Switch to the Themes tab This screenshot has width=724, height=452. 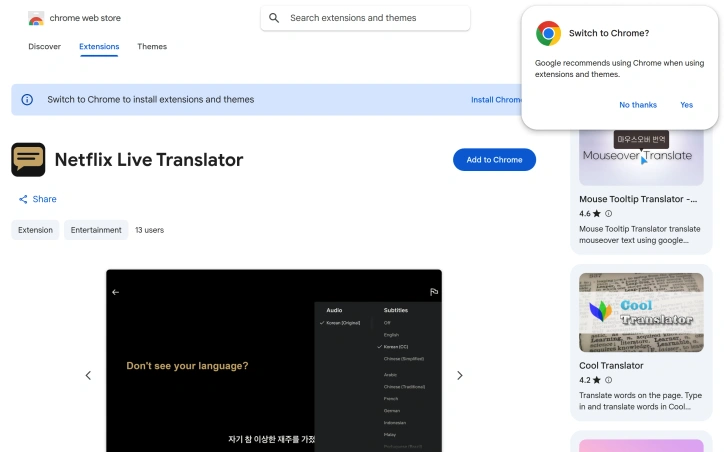tap(152, 47)
